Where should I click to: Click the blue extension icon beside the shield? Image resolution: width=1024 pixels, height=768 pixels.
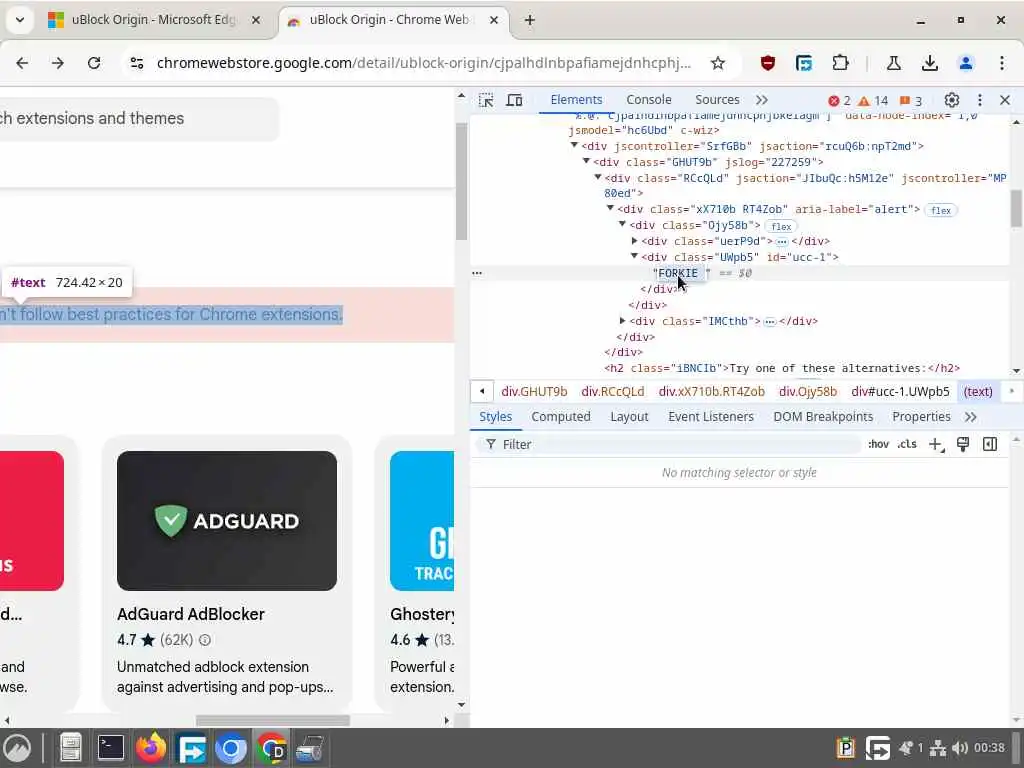804,63
